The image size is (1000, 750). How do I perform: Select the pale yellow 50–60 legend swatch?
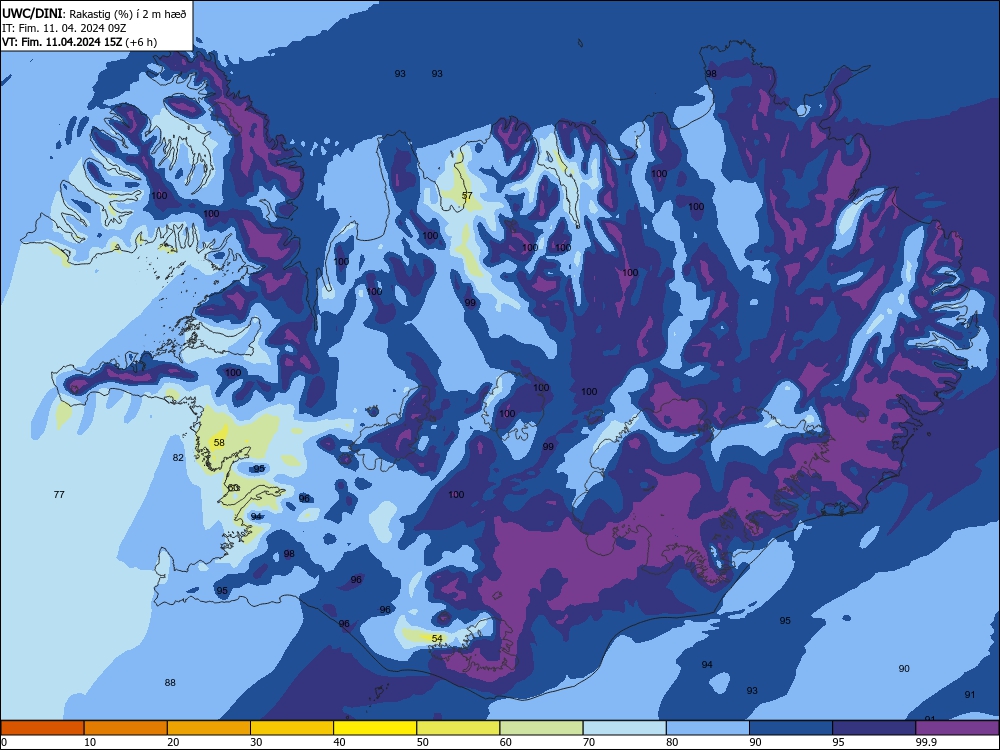click(x=458, y=728)
